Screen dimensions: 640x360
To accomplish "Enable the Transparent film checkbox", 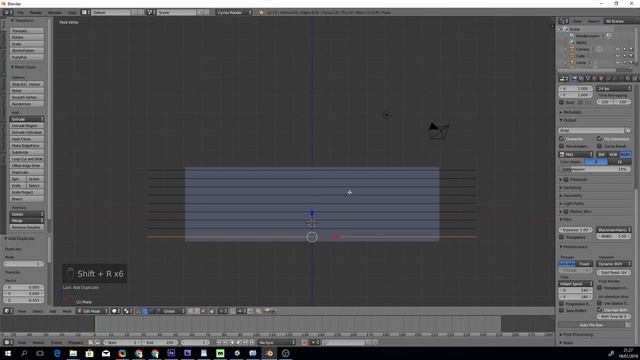I will 562,237.
